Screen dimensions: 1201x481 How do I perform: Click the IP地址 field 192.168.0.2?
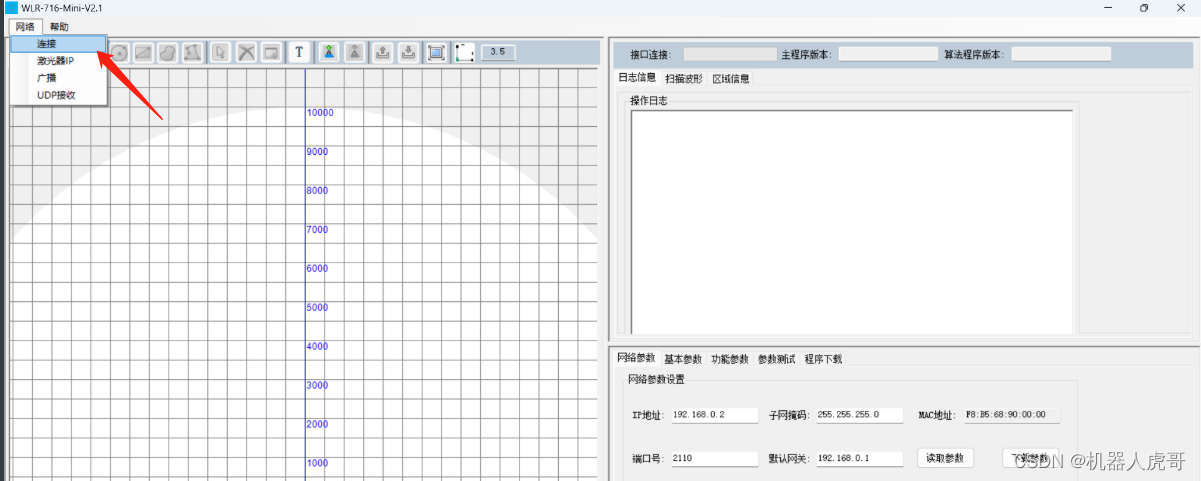click(714, 415)
